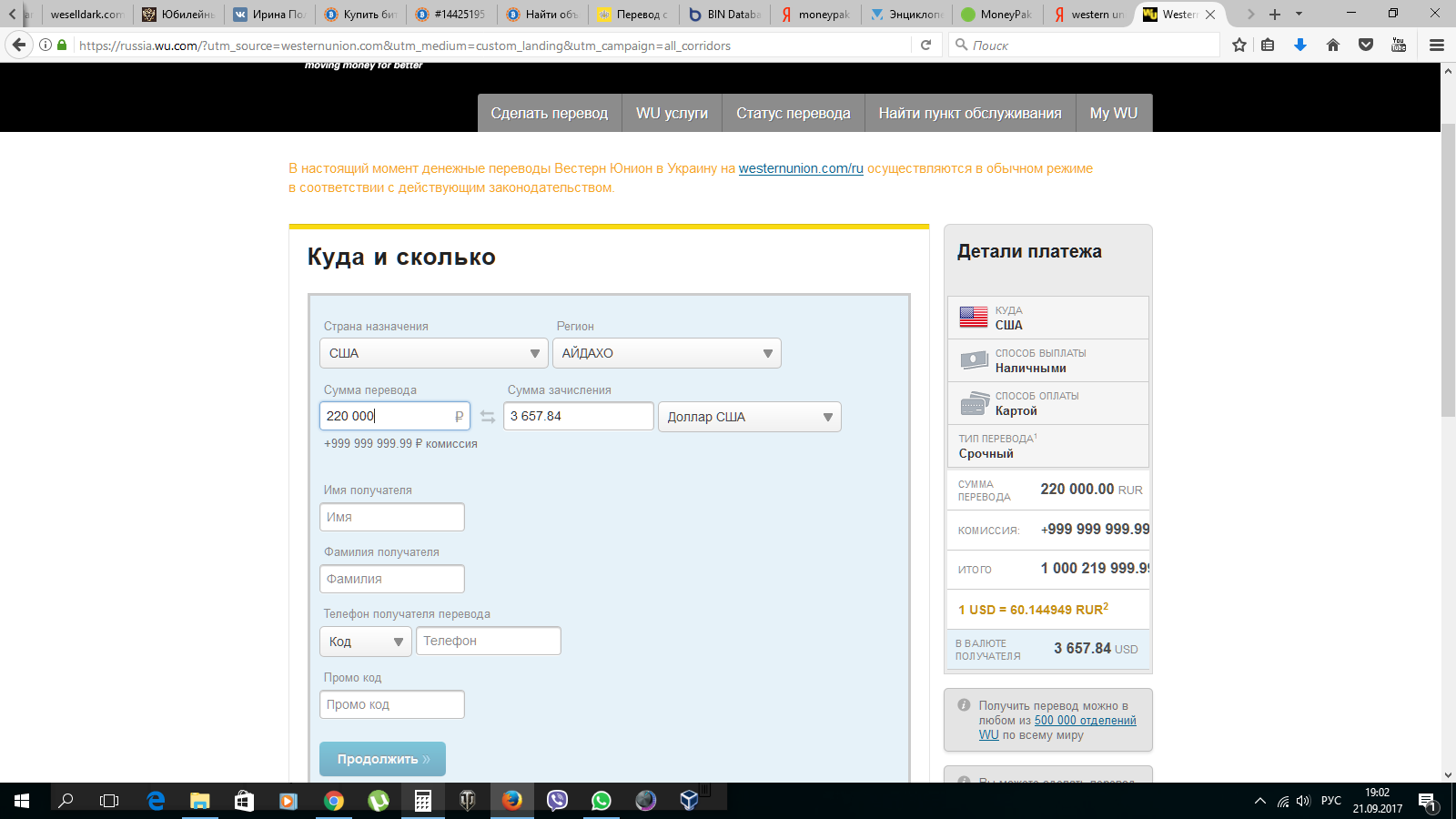Viewport: 1456px width, 819px height.
Task: Open the Регион dropdown showing АЙДАХО
Action: click(667, 353)
